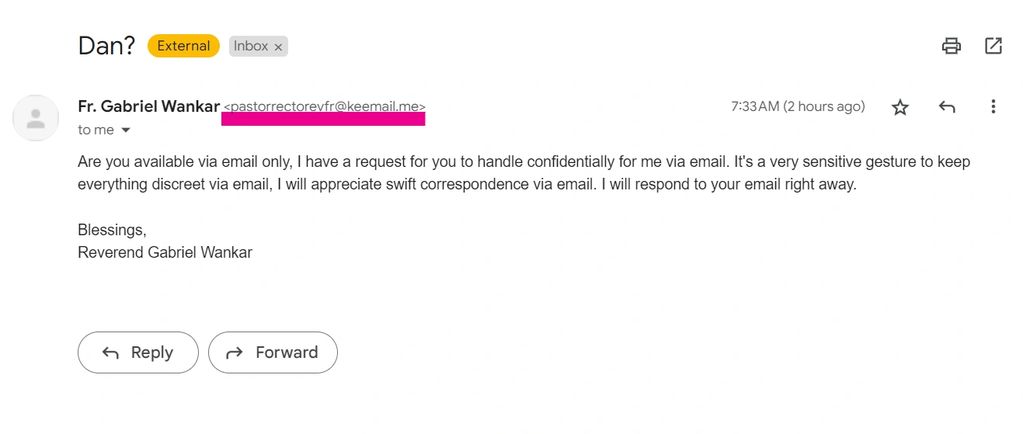1023x434 pixels.
Task: Click the curved arrow inside the Reply button
Action: [x=110, y=353]
